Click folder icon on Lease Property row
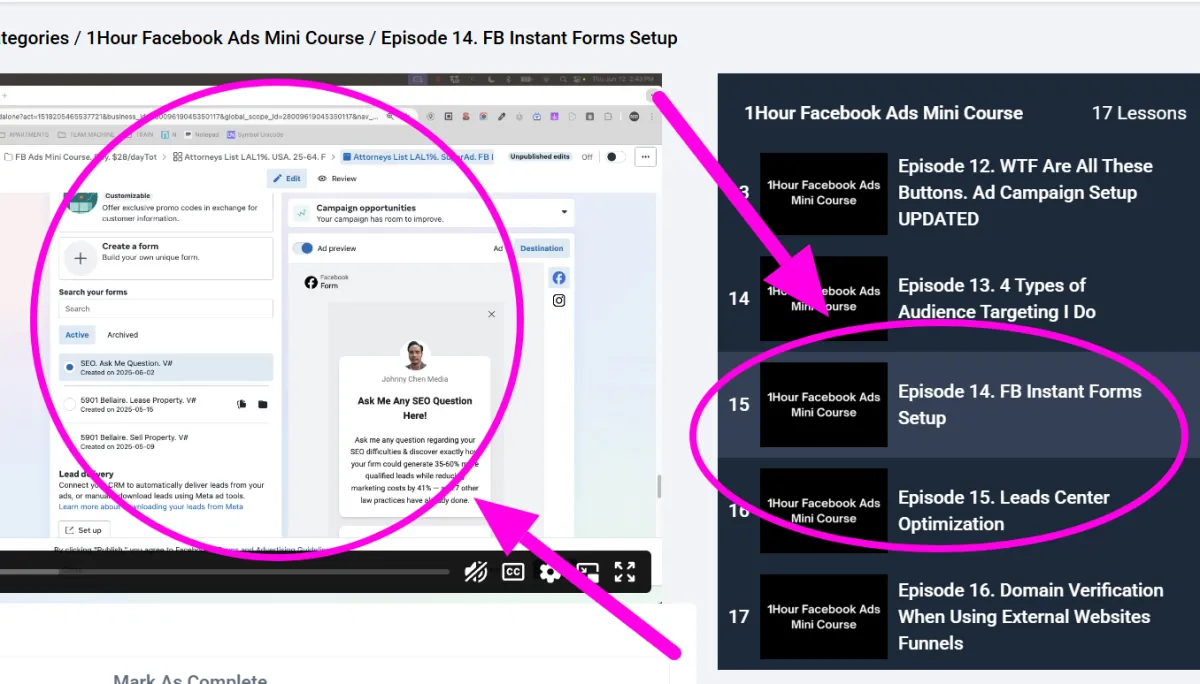Viewport: 1200px width, 684px height. click(x=263, y=404)
